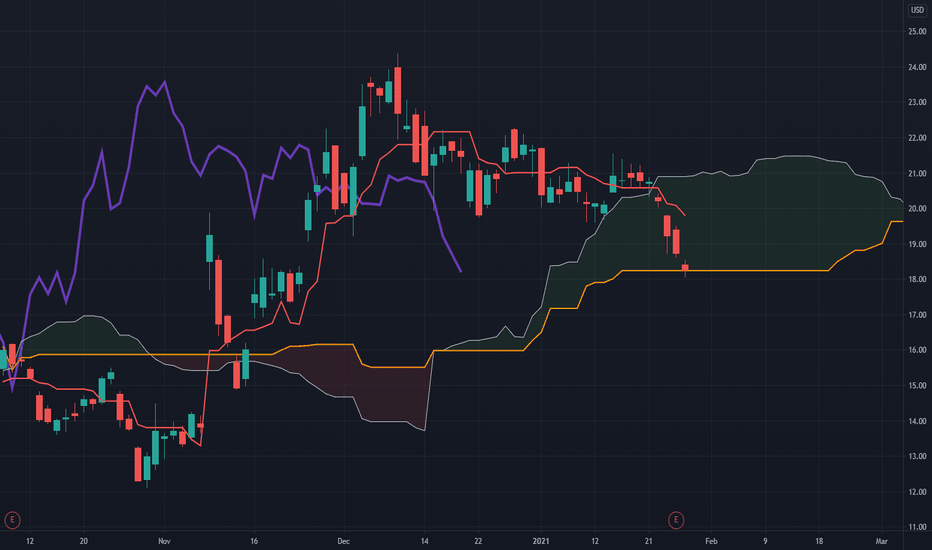Select the last red candle at 18.00
The image size is (932, 550).
(x=685, y=268)
